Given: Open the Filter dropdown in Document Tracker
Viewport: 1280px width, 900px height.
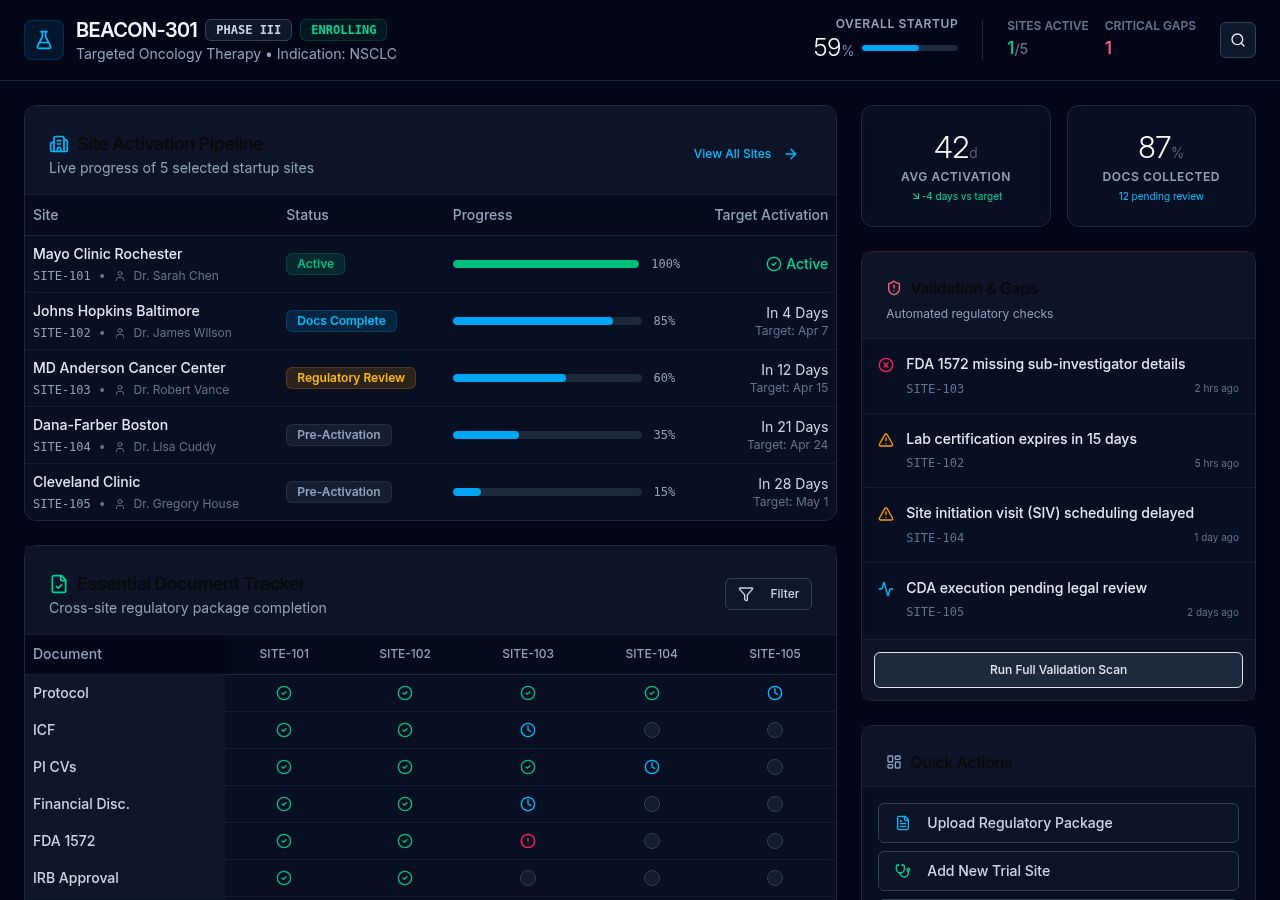Looking at the screenshot, I should tap(768, 594).
